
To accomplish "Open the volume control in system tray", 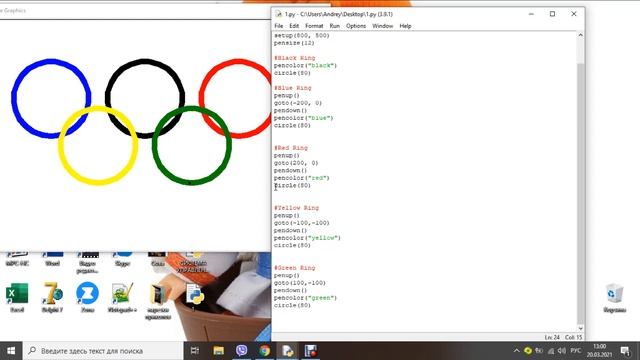I will point(562,351).
